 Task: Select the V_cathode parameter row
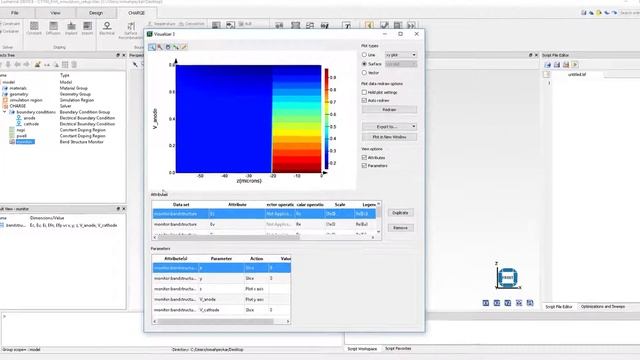click(x=222, y=310)
